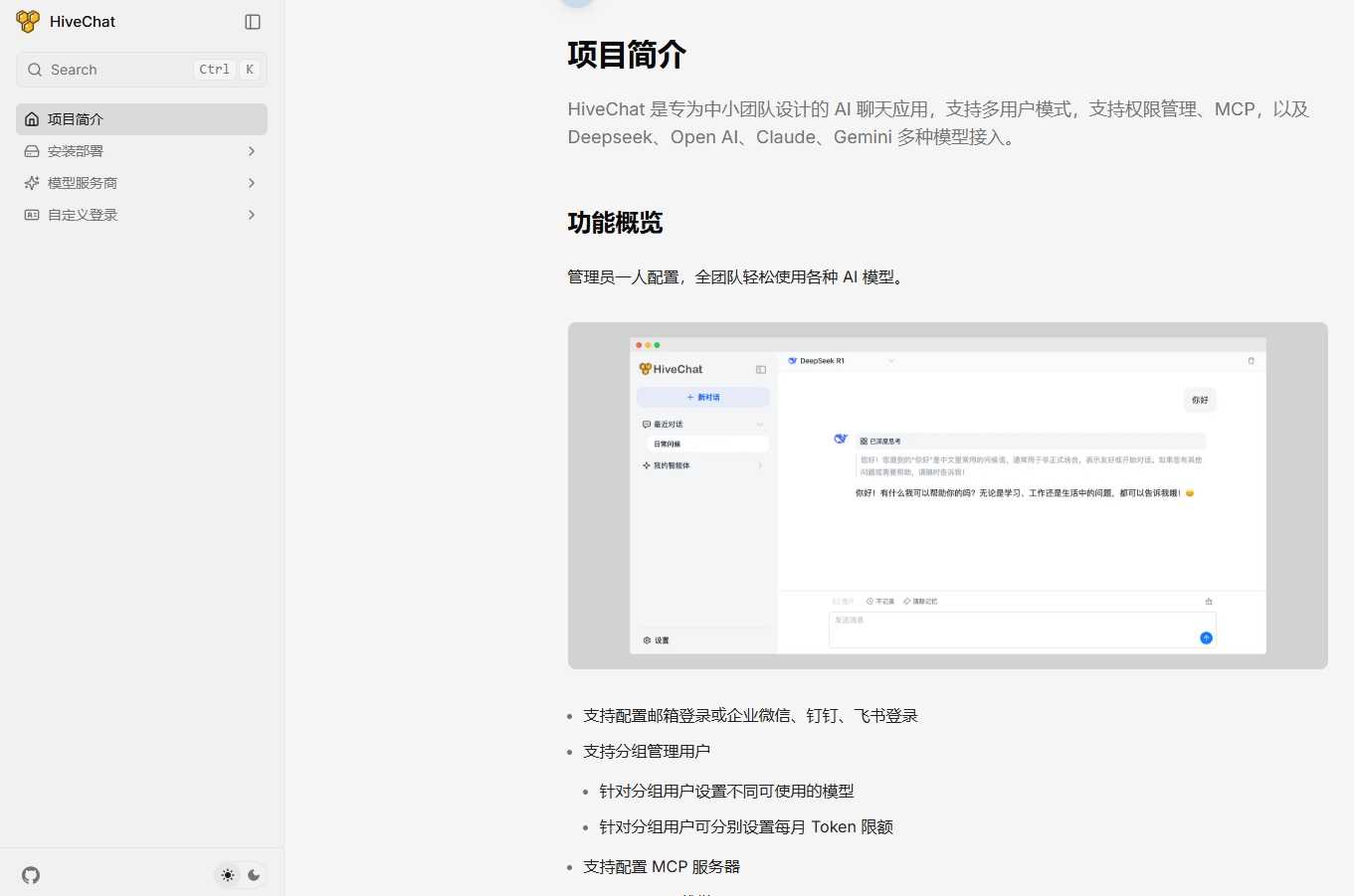Select 项目简介 in the sidebar

tap(76, 119)
